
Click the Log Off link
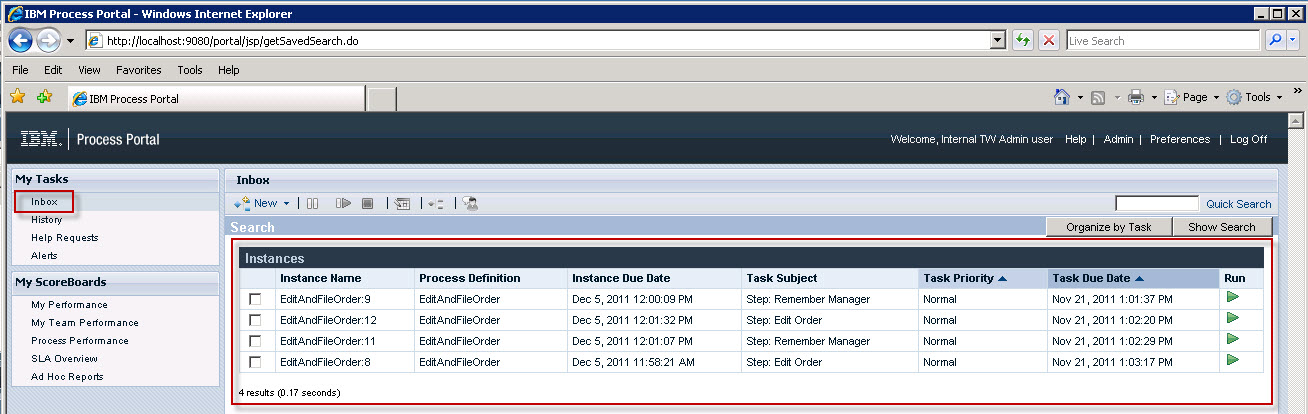1248,139
